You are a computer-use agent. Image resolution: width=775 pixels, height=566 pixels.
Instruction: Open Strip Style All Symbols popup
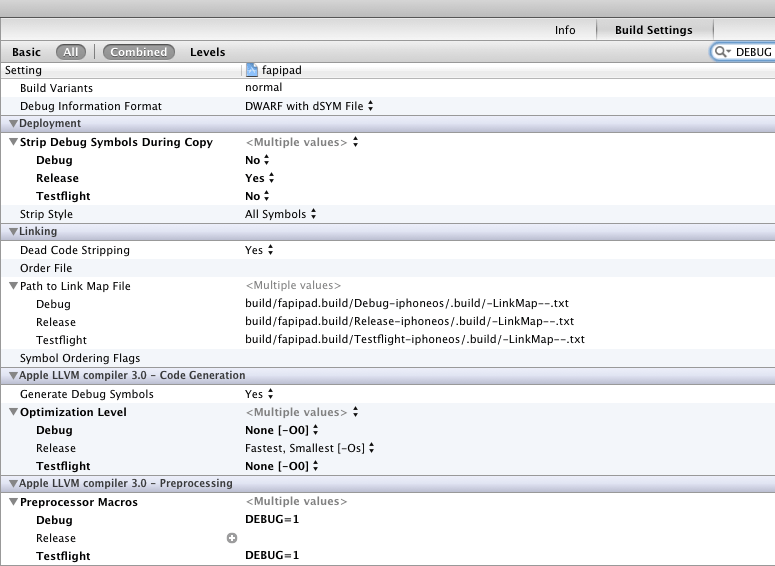pos(281,214)
